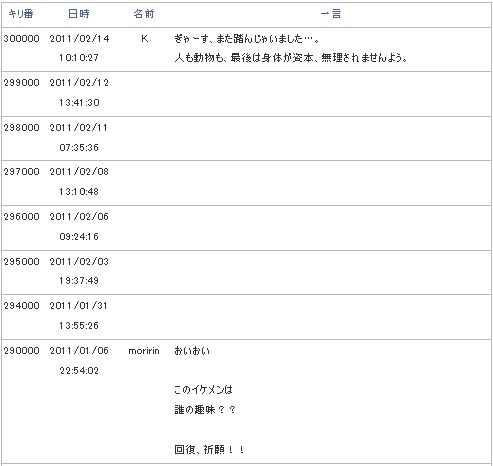
Task: Click the date 2011/02/06
Action: pyautogui.click(x=79, y=217)
